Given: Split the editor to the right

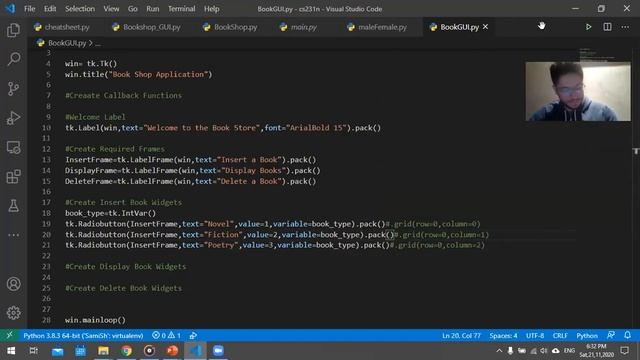Looking at the screenshot, I should tap(607, 27).
